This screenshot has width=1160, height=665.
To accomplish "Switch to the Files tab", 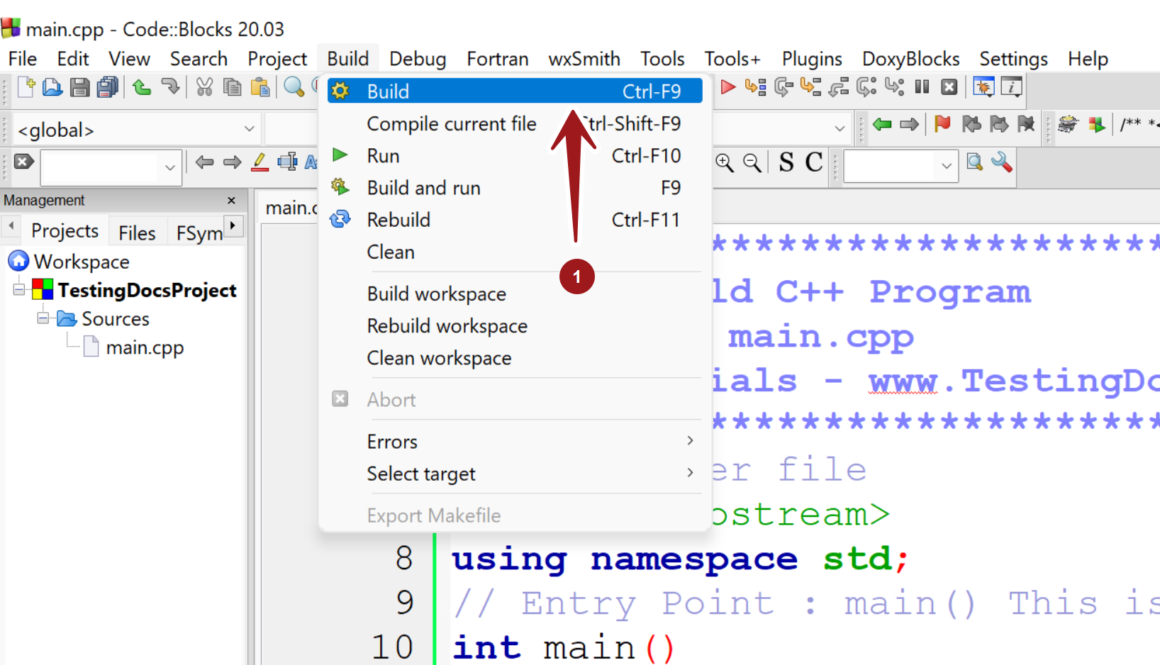I will tap(137, 232).
